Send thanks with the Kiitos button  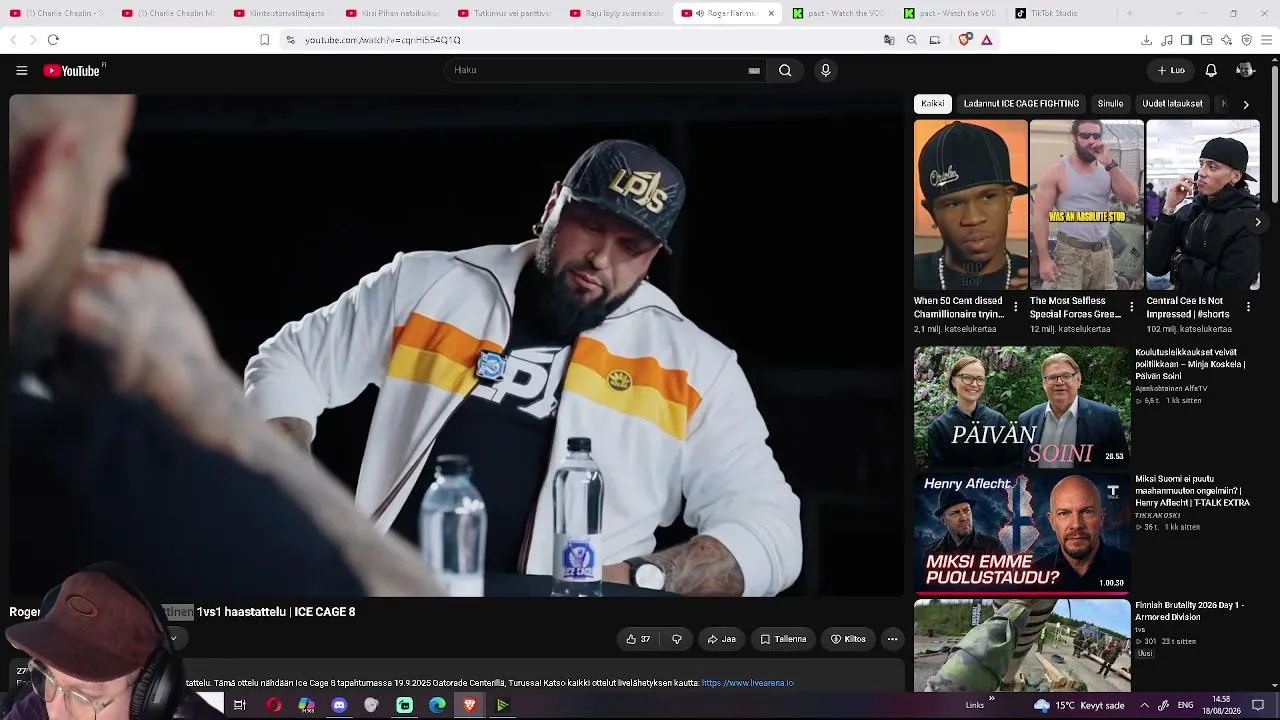click(x=848, y=639)
